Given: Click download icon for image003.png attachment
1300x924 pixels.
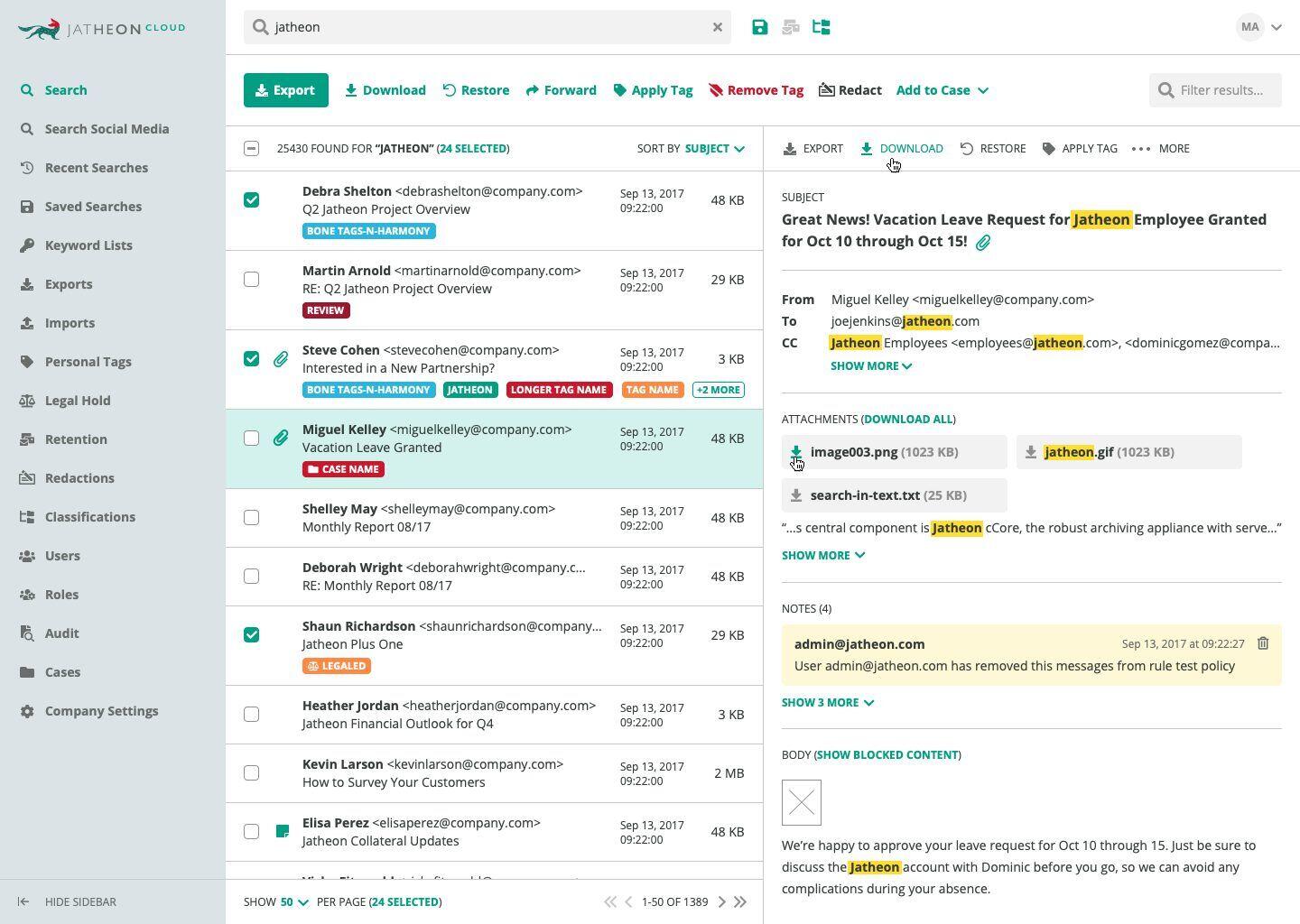Looking at the screenshot, I should pos(796,451).
